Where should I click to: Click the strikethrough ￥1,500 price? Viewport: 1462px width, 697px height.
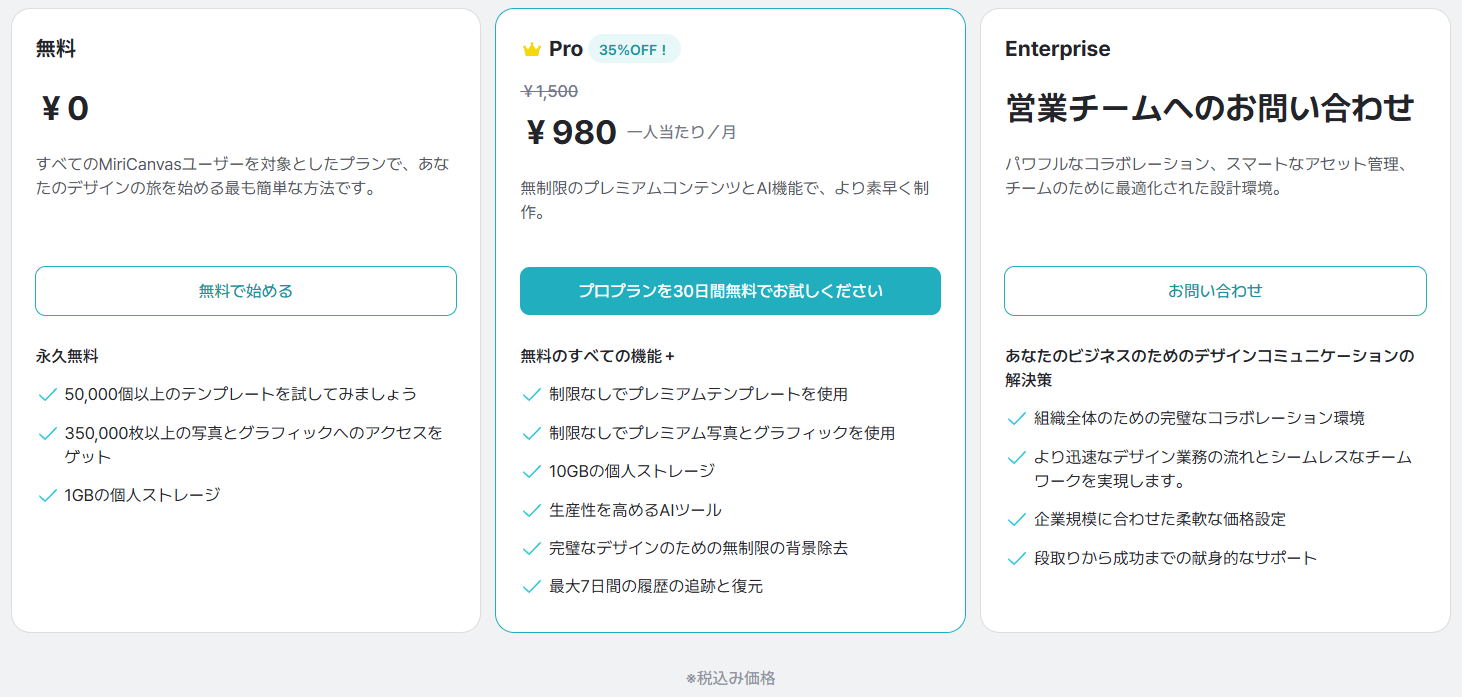click(x=550, y=91)
